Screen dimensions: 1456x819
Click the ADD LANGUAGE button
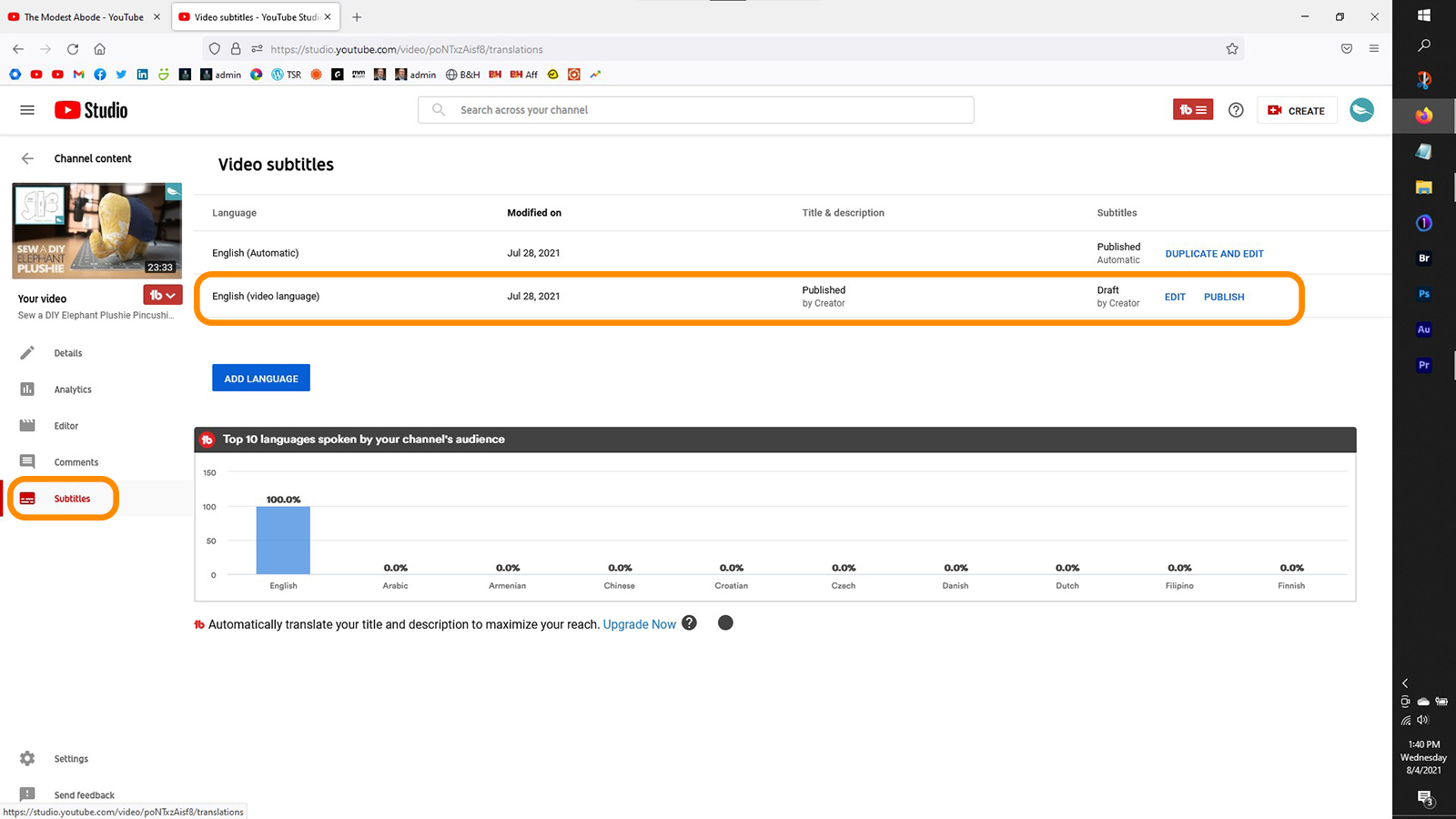click(261, 379)
